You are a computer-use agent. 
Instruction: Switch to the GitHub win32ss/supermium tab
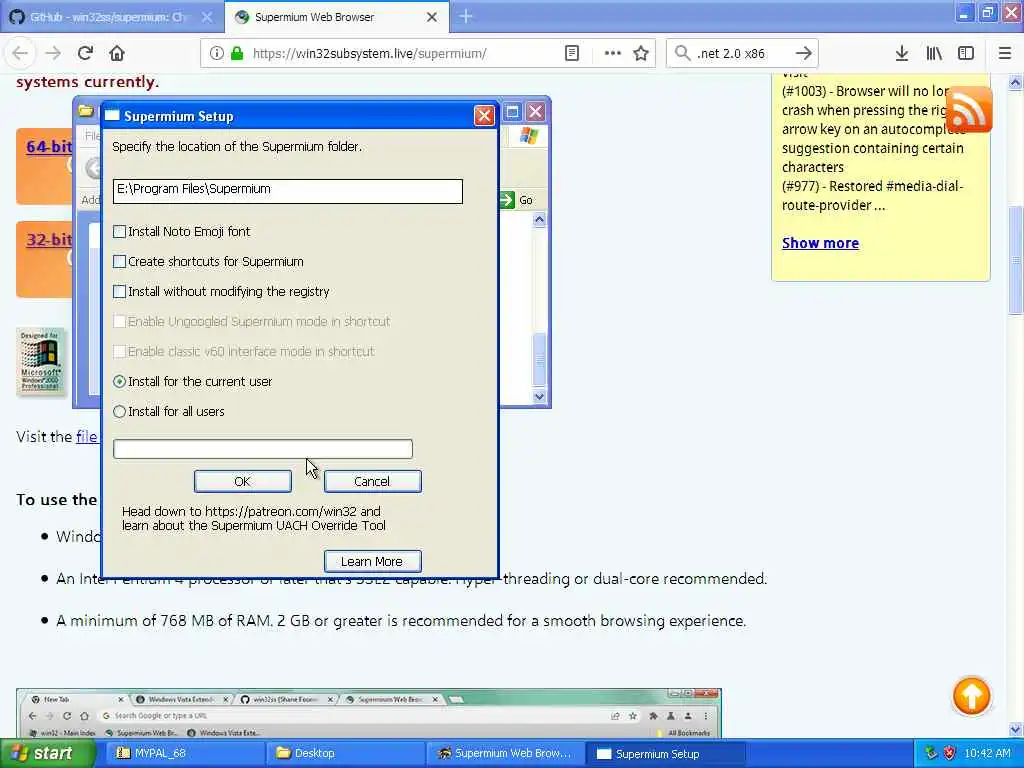coord(108,17)
